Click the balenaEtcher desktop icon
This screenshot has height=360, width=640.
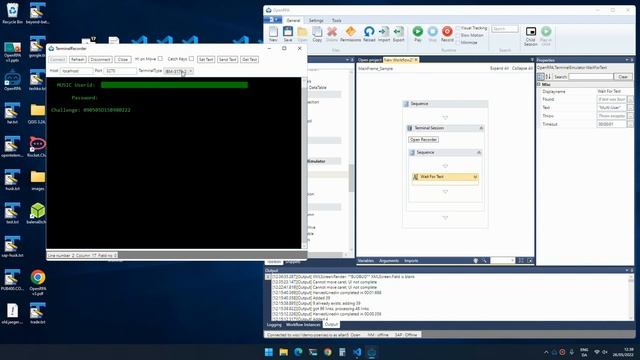click(38, 211)
